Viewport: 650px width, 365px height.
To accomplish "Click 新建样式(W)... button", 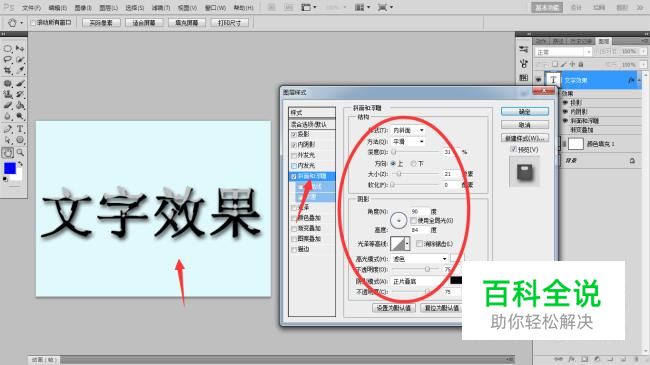I will click(x=524, y=138).
